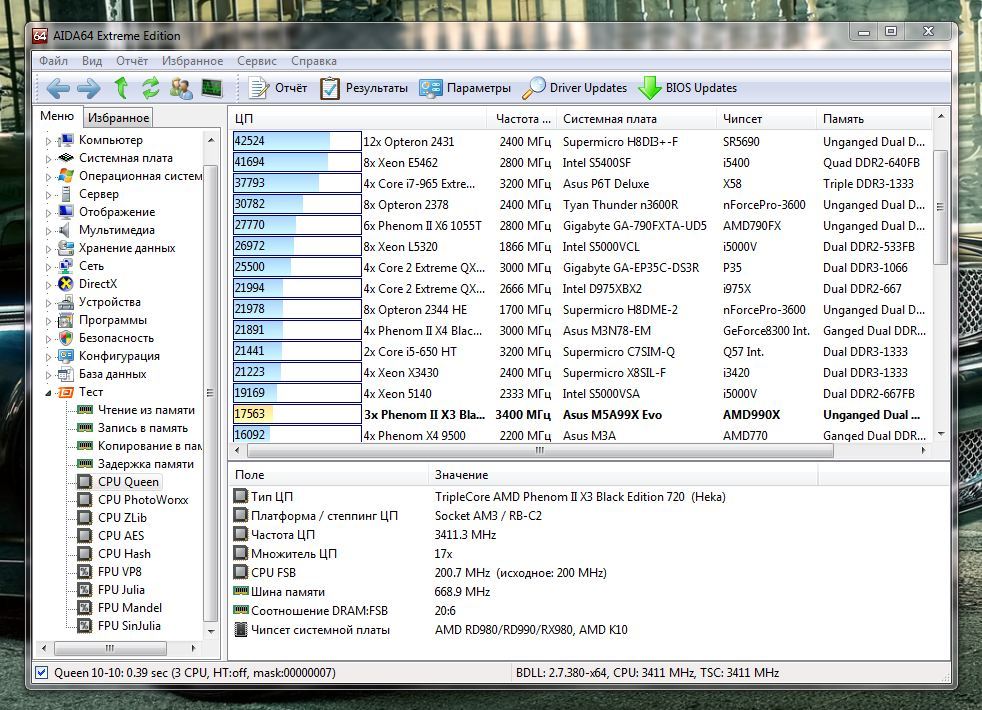Expand the Хранение данных tree node
This screenshot has width=982, height=710.
49,249
